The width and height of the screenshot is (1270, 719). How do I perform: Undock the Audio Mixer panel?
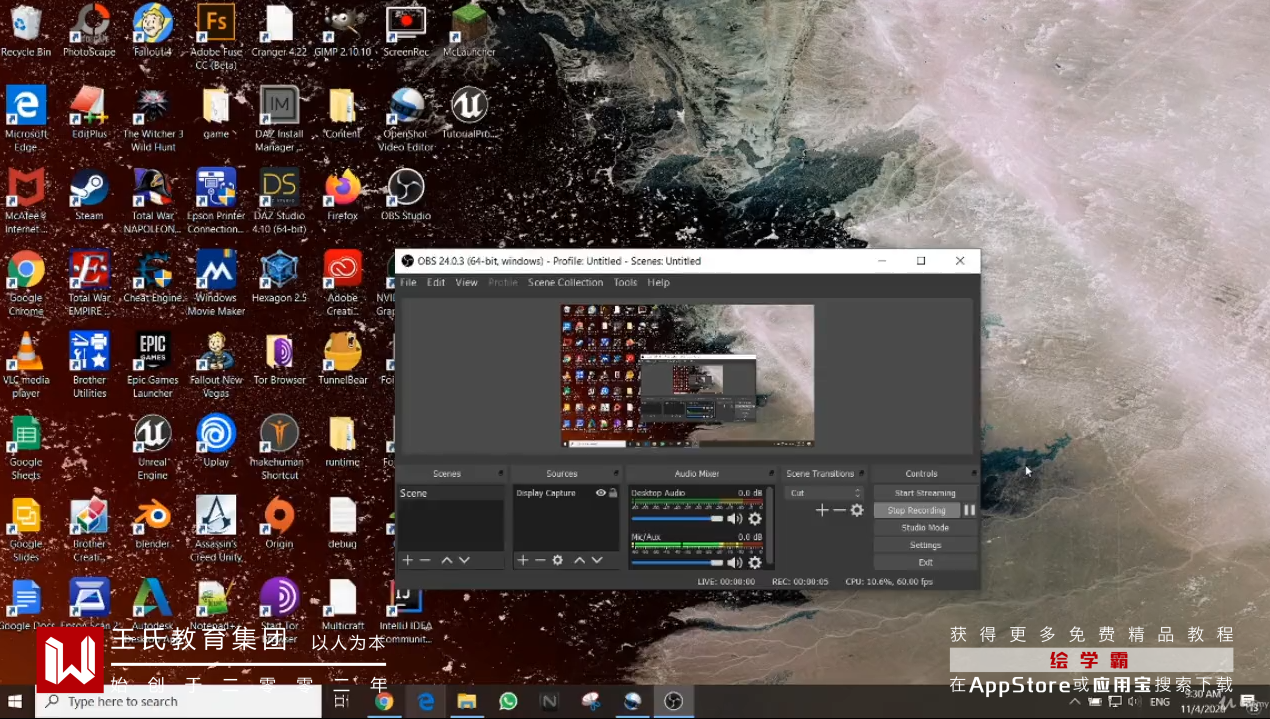[771, 474]
